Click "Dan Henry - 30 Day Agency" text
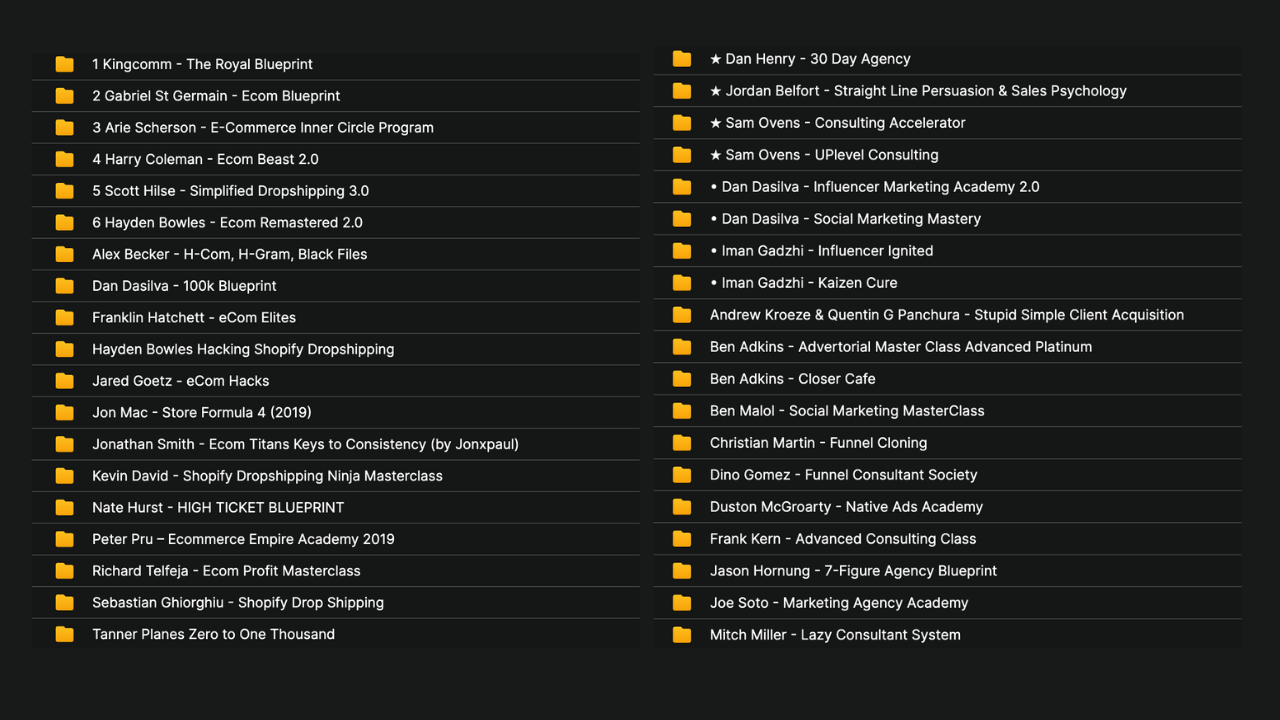 click(818, 59)
